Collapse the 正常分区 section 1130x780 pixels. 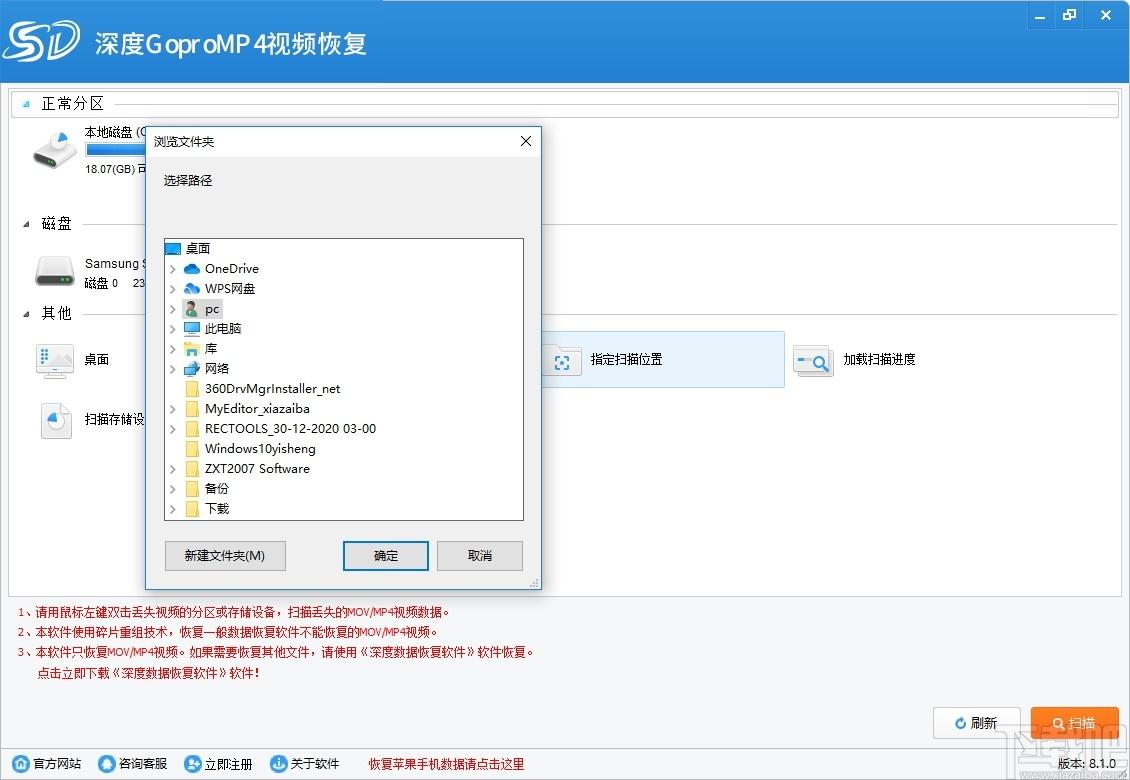(26, 105)
